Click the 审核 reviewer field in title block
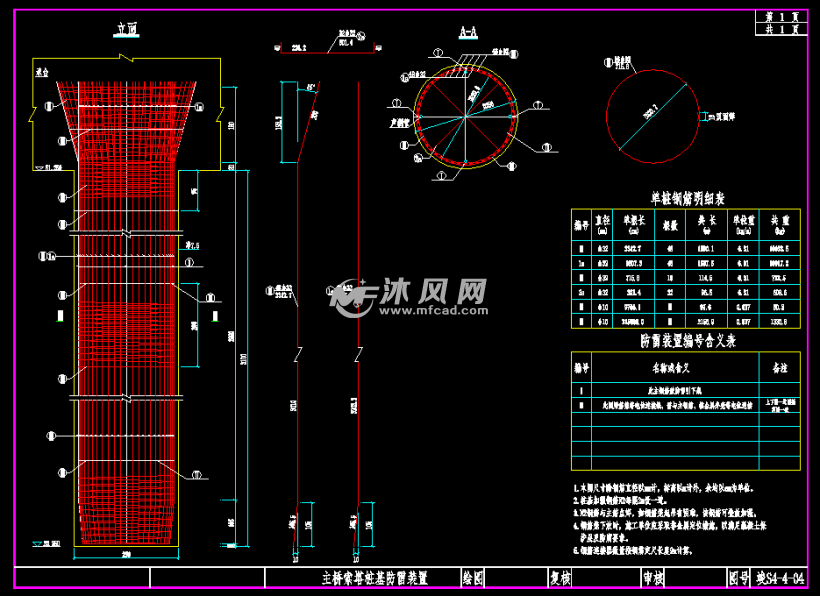This screenshot has height=596, width=820. [x=651, y=577]
